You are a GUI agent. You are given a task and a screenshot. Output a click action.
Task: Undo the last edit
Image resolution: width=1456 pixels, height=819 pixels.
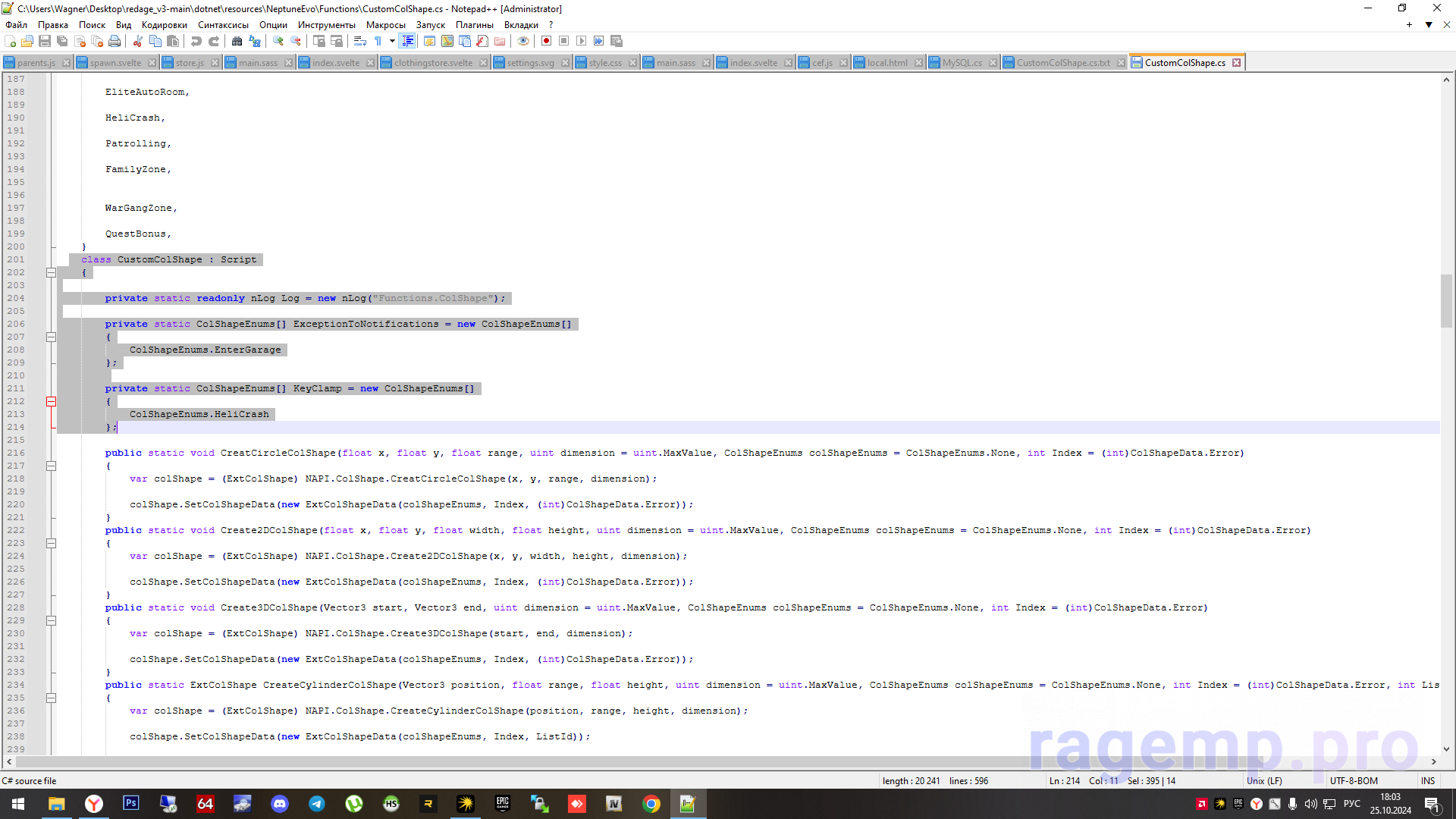pyautogui.click(x=196, y=41)
